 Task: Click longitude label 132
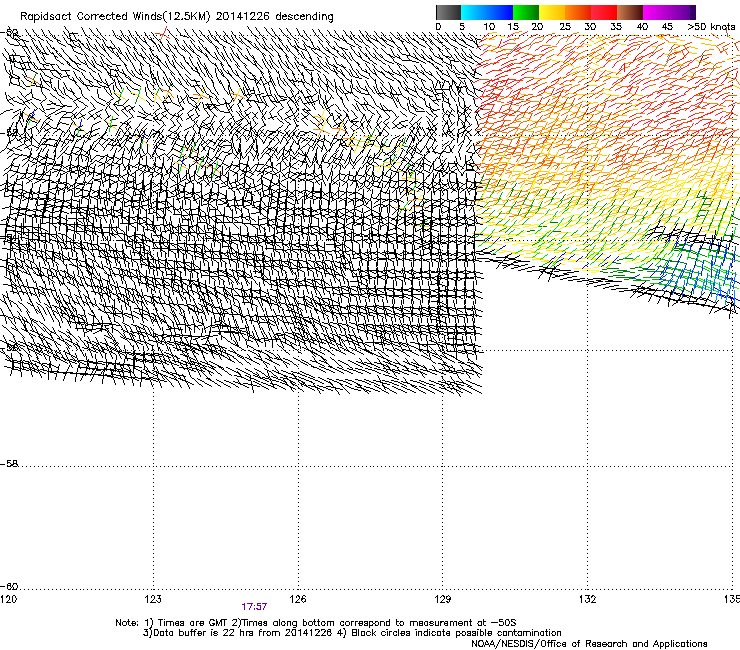[587, 599]
